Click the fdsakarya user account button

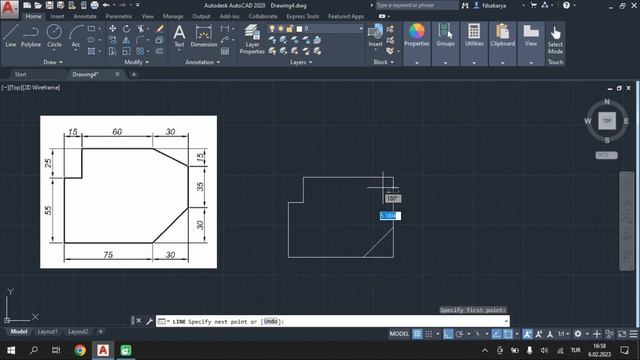[490, 5]
